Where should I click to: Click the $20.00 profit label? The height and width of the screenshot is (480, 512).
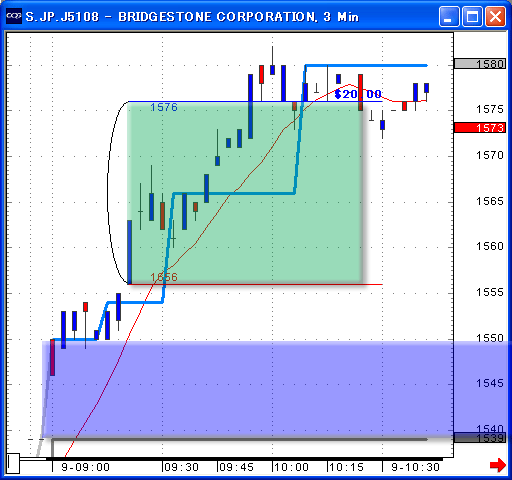[x=358, y=94]
